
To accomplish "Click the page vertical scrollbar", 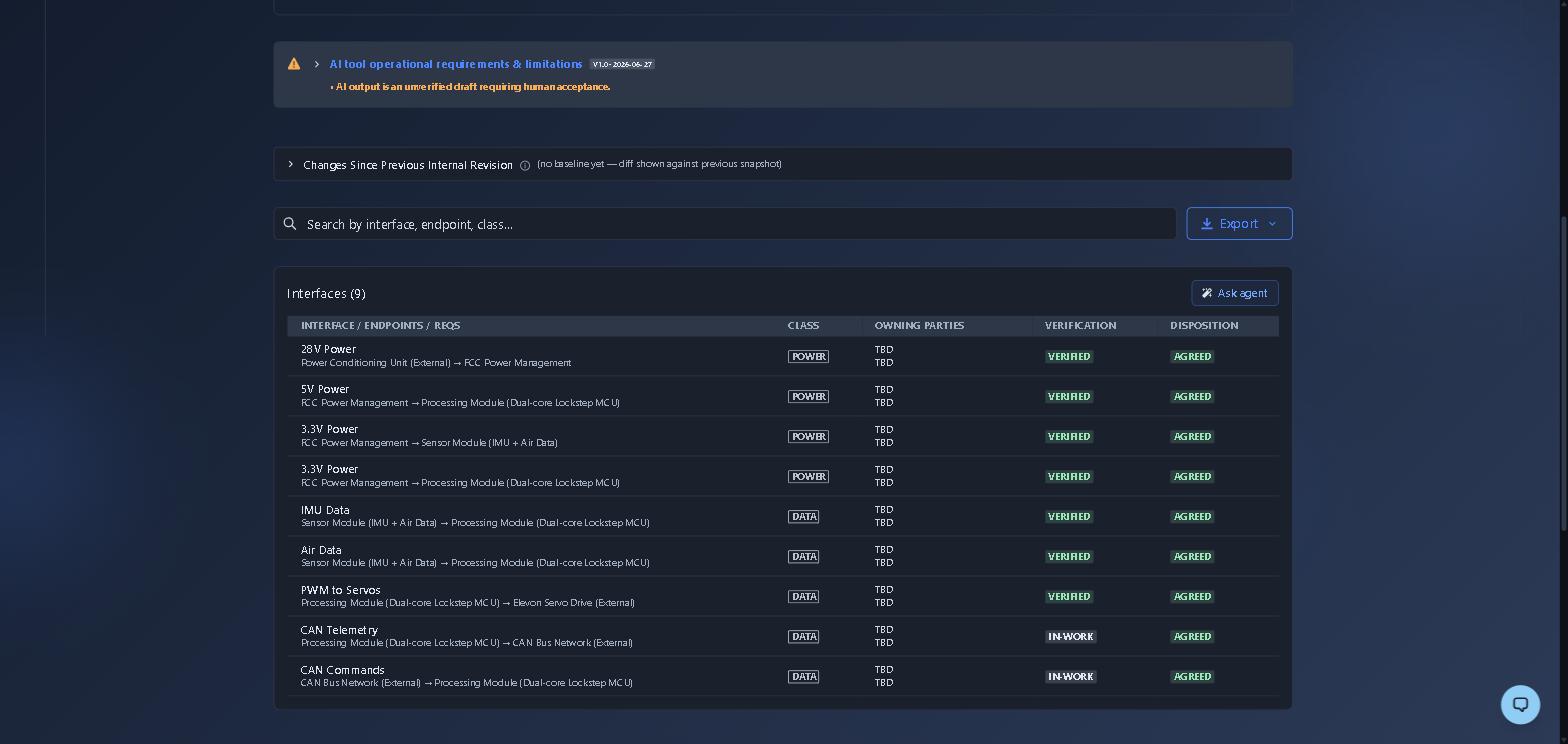I will tap(1562, 372).
